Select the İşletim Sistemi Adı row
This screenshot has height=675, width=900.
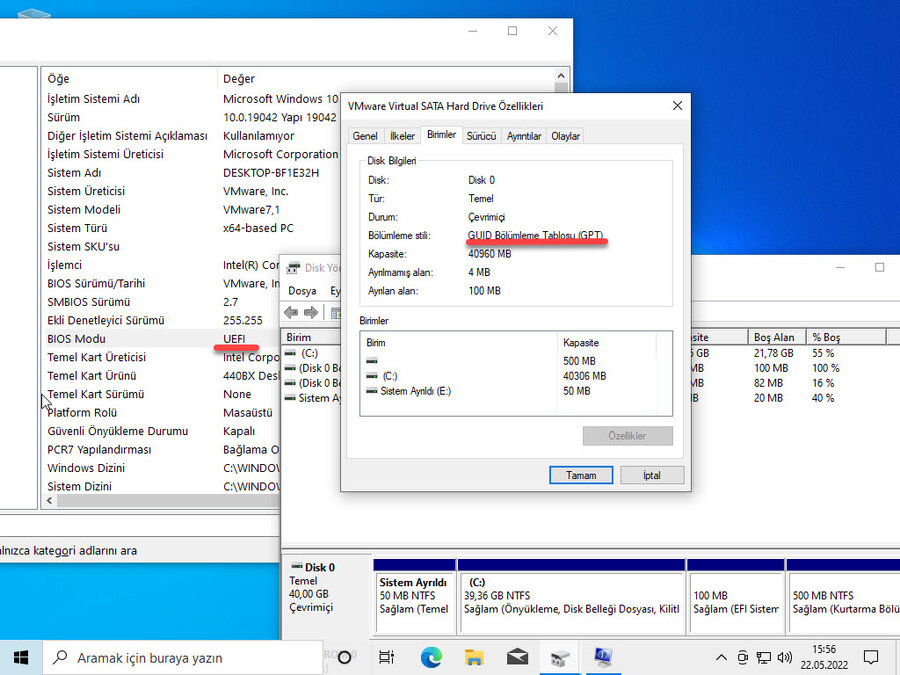191,99
